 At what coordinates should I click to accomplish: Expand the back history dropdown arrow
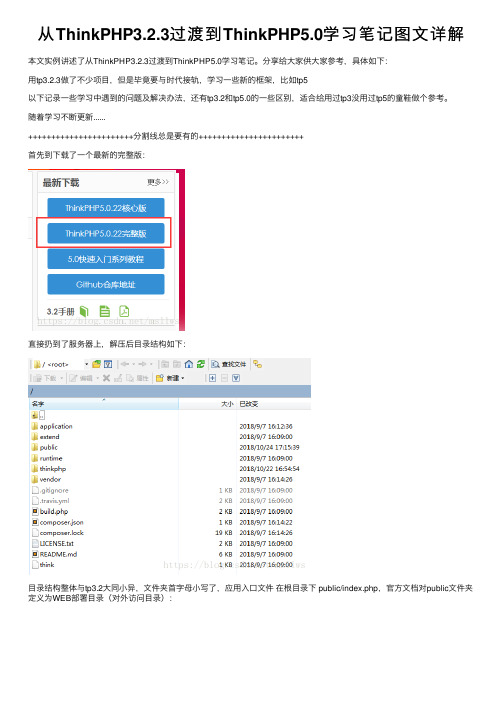(133, 364)
